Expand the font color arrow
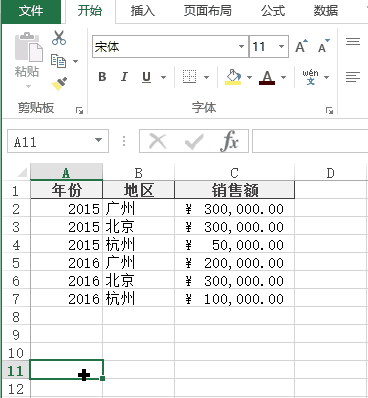 (x=283, y=77)
